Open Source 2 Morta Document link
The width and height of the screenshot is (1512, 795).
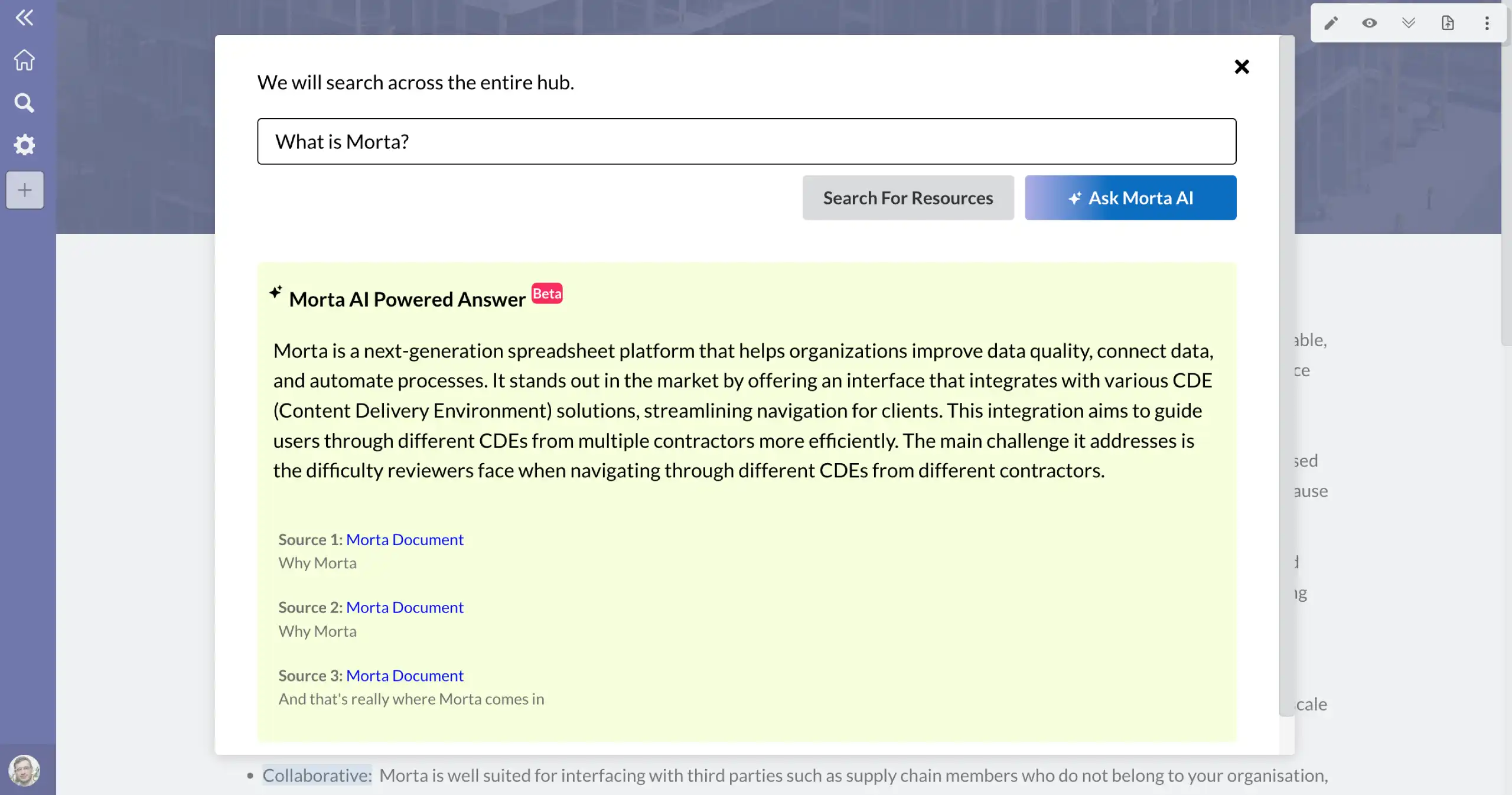pyautogui.click(x=405, y=607)
